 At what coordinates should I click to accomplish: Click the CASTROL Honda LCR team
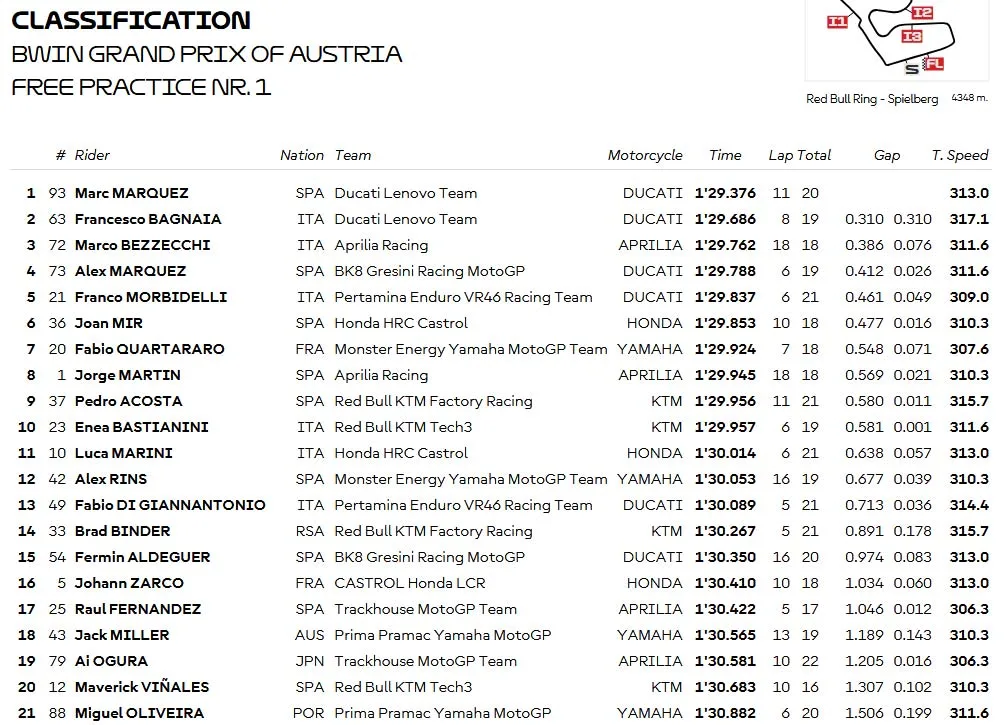(x=410, y=583)
